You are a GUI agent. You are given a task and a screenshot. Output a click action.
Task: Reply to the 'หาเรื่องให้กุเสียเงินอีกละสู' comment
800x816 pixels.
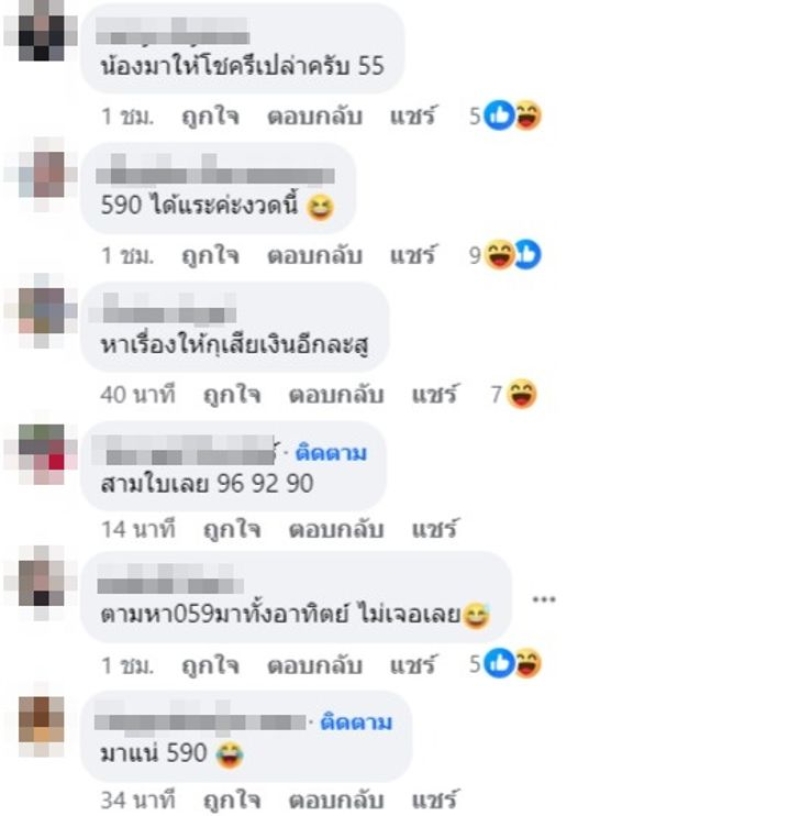coord(337,394)
